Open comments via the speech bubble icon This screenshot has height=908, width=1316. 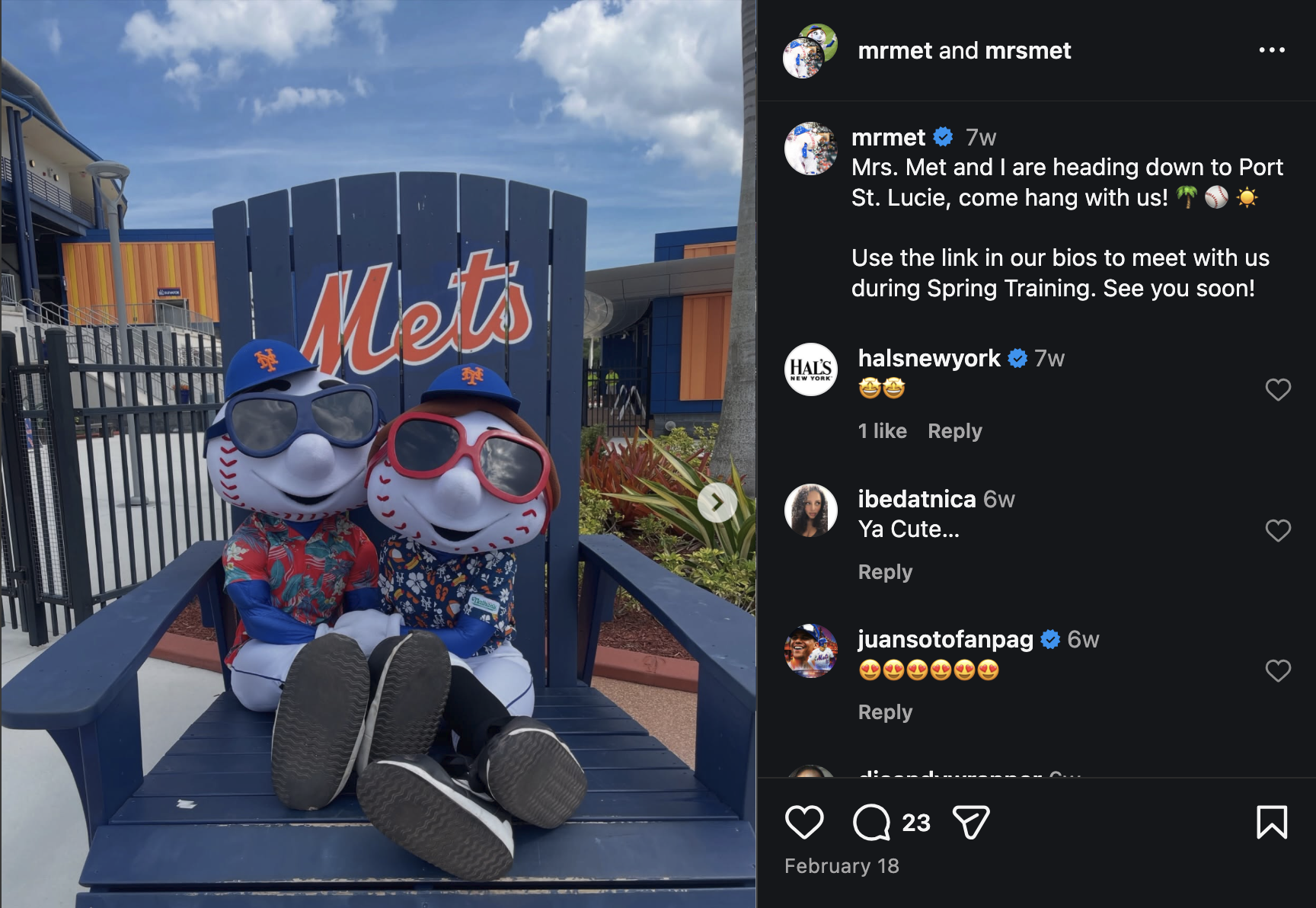click(872, 823)
